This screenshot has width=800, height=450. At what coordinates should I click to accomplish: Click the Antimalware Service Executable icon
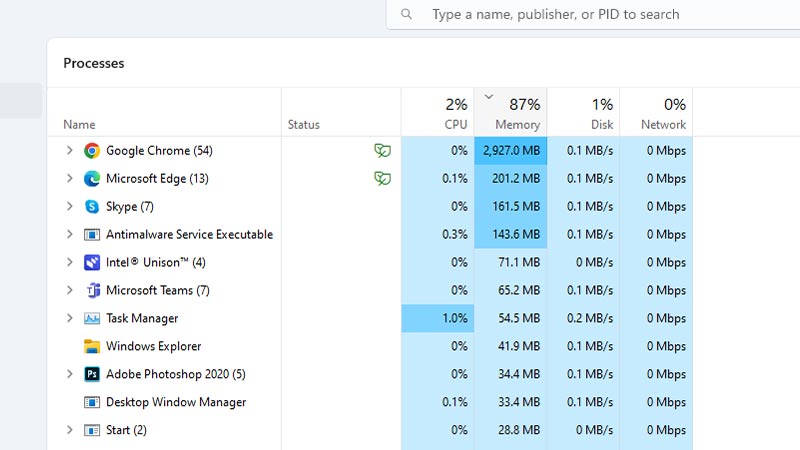click(92, 235)
